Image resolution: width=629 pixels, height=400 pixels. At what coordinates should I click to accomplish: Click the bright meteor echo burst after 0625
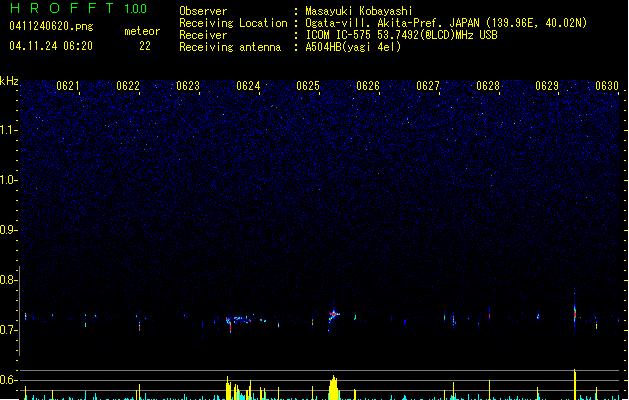tap(334, 314)
